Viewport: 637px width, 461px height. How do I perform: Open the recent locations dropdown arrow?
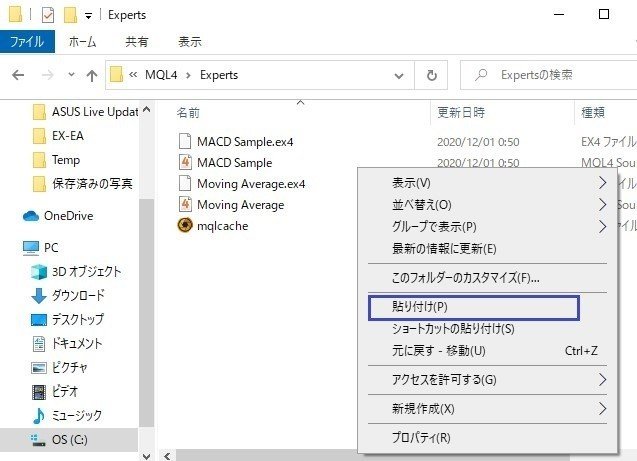click(x=72, y=75)
